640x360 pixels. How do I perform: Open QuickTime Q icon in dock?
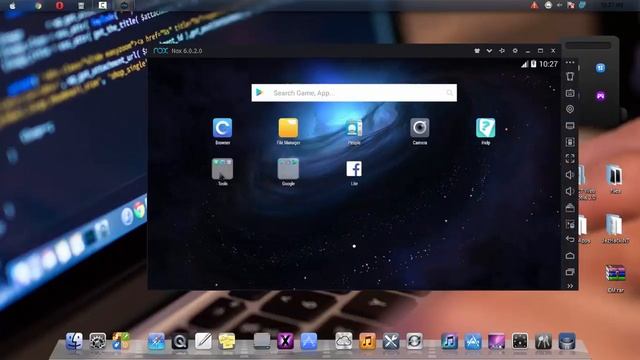[180, 341]
